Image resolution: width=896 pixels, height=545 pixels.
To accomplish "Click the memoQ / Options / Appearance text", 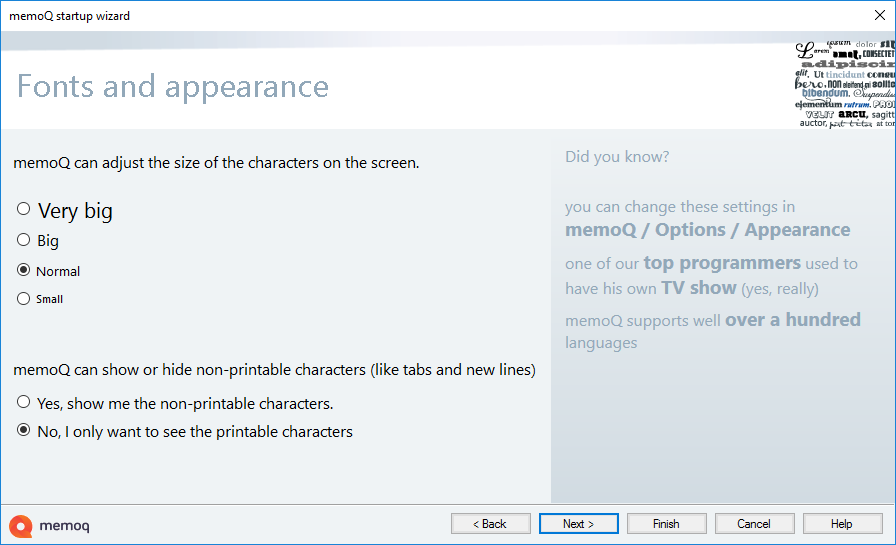I will [x=707, y=230].
